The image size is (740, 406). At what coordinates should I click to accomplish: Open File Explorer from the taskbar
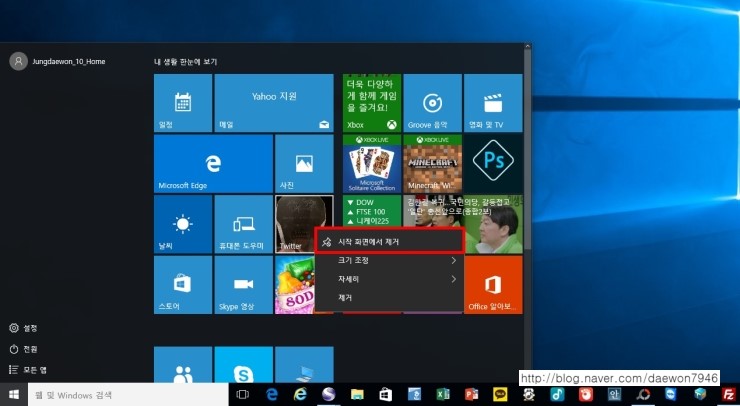pos(357,395)
